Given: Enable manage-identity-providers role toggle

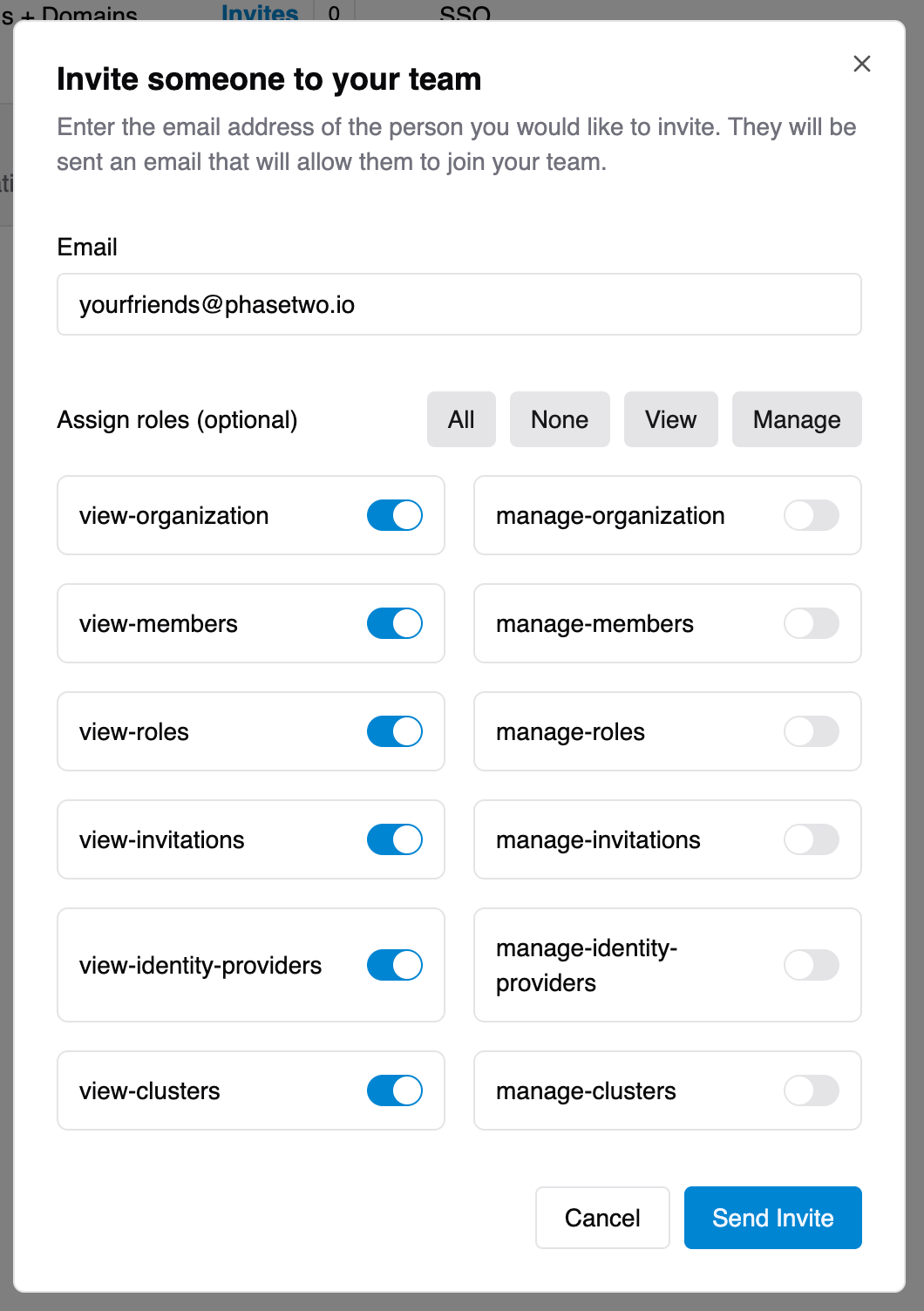Looking at the screenshot, I should pos(811,965).
